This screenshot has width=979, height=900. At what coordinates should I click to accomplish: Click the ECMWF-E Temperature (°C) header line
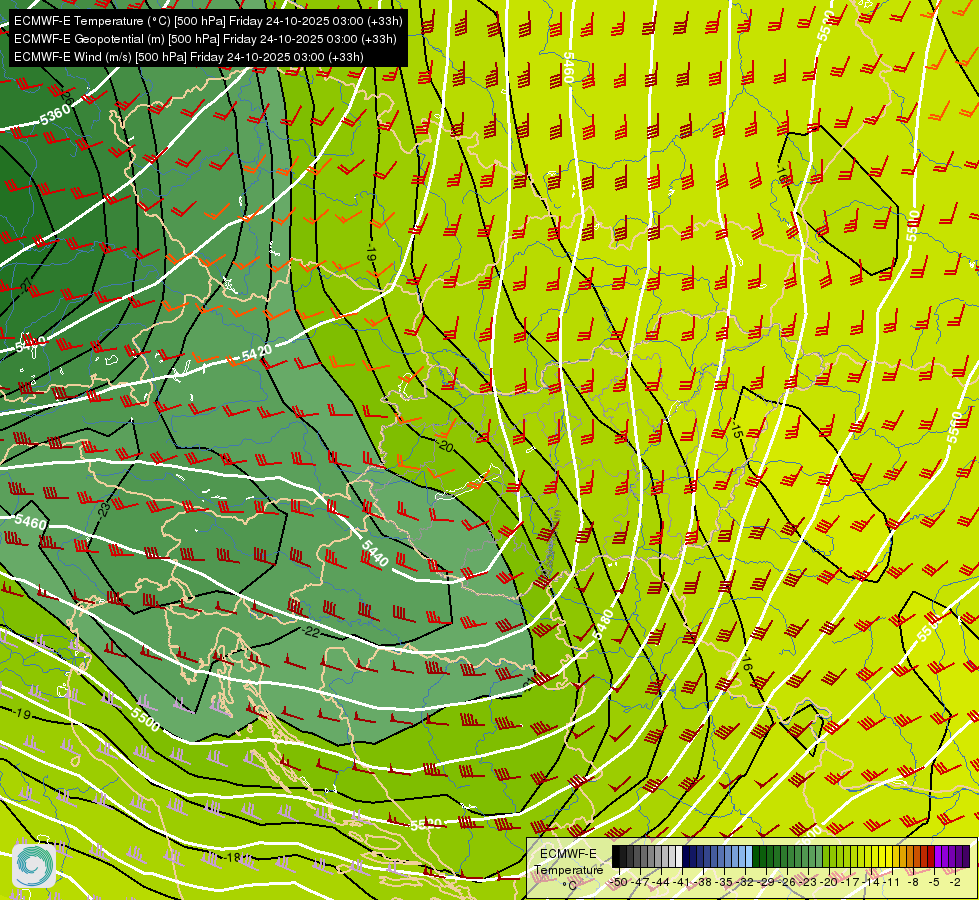pos(208,21)
